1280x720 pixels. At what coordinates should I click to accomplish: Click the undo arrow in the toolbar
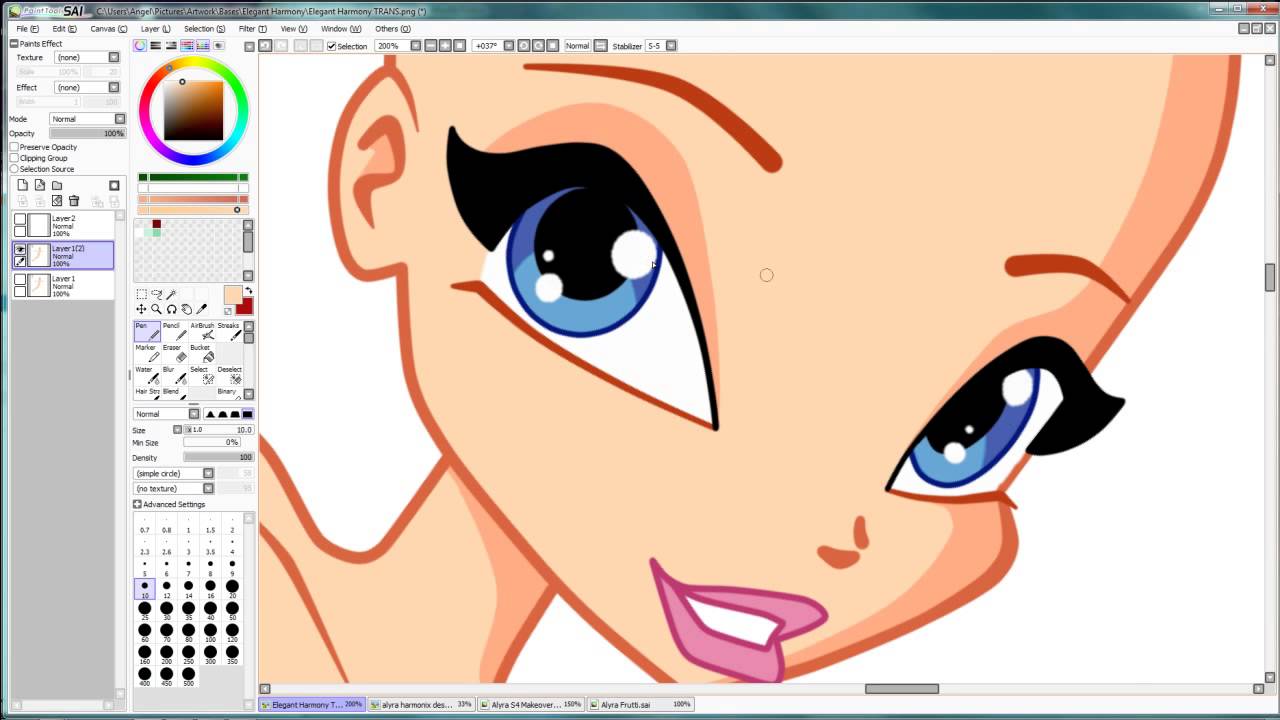tap(265, 46)
